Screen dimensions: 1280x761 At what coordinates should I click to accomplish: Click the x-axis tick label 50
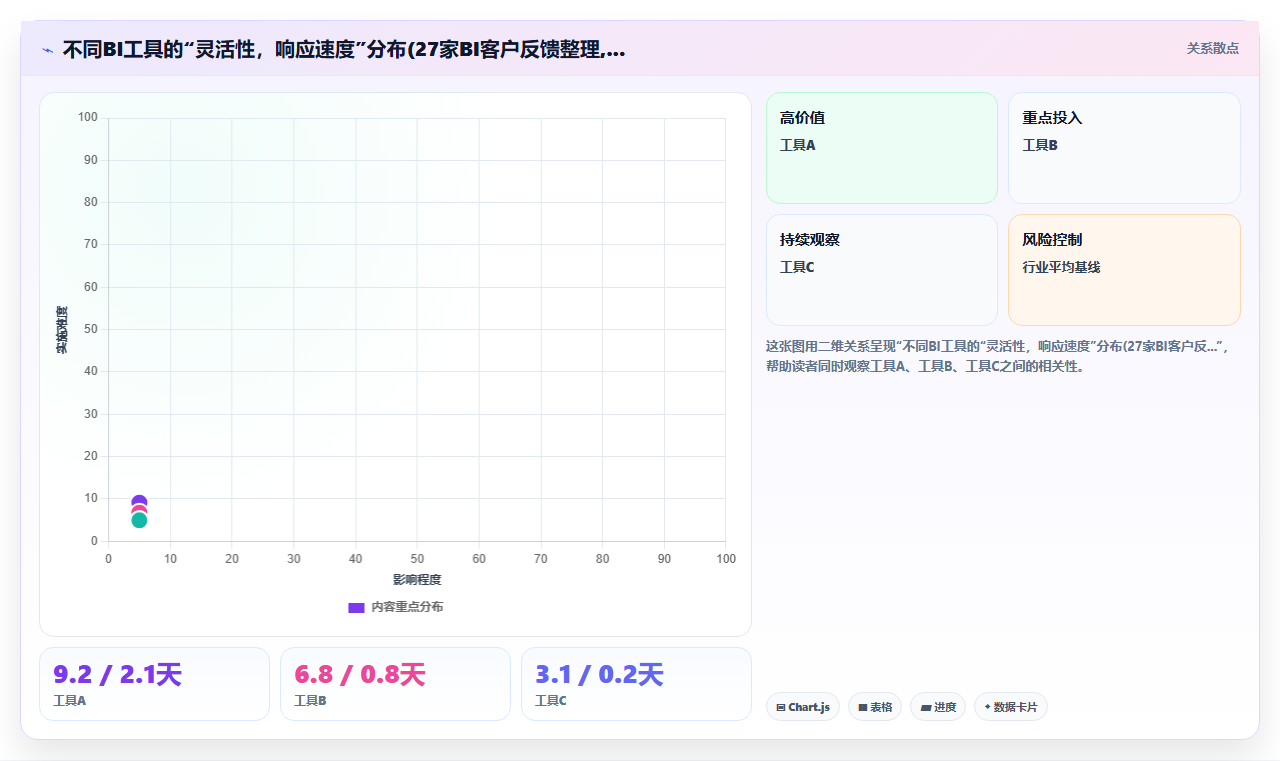[417, 559]
